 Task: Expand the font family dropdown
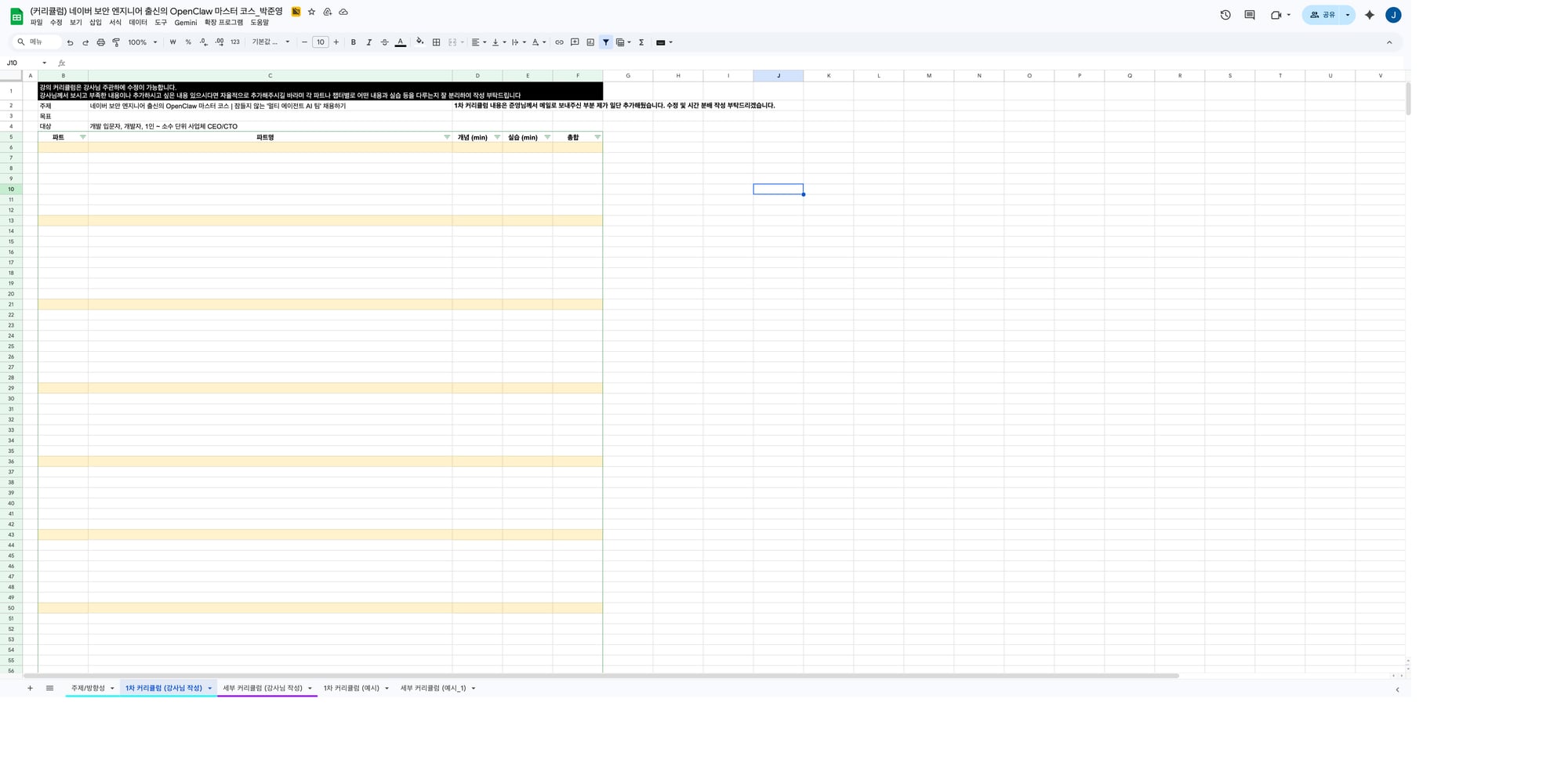tap(270, 42)
